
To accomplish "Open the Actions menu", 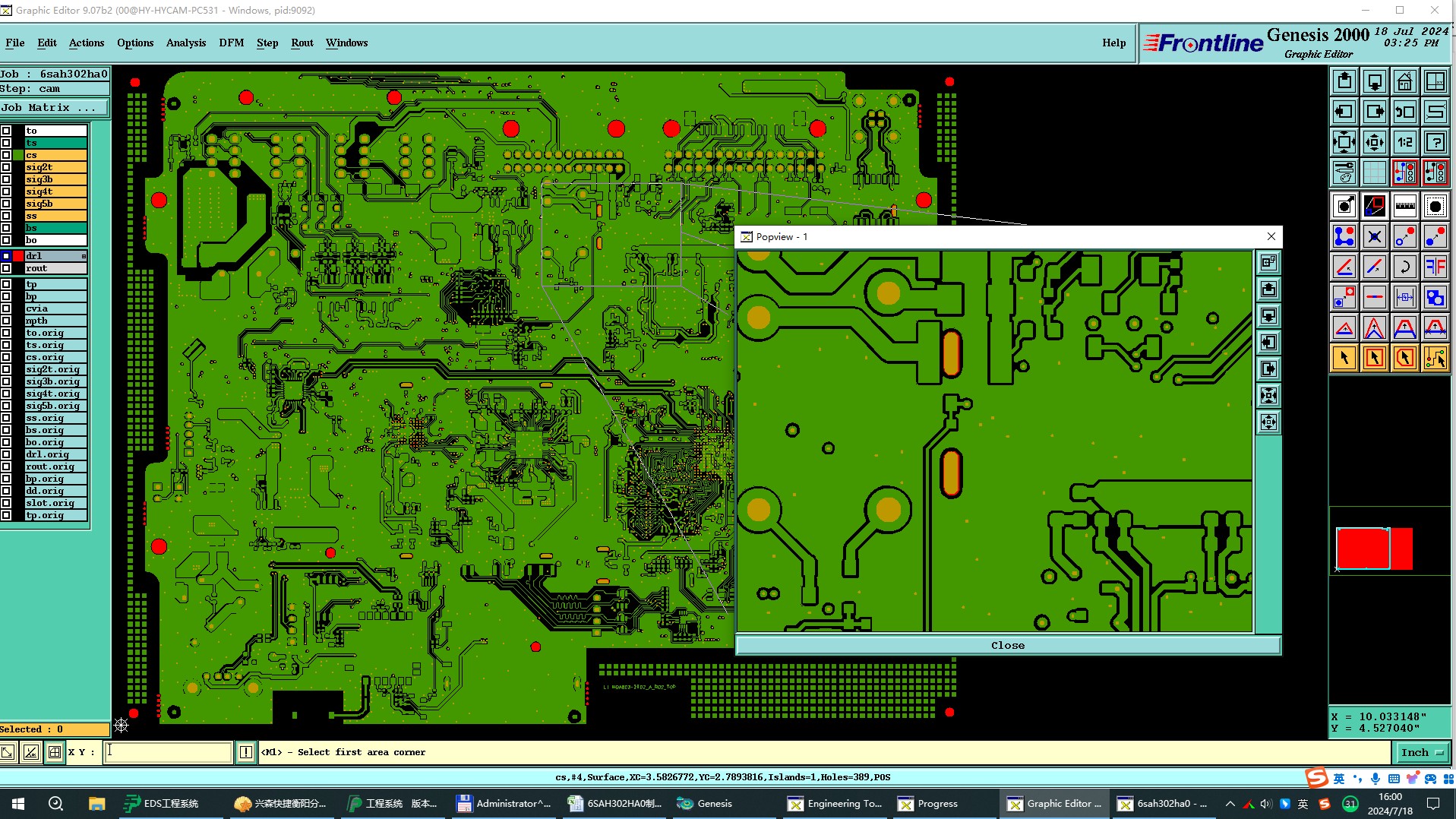I will point(87,43).
